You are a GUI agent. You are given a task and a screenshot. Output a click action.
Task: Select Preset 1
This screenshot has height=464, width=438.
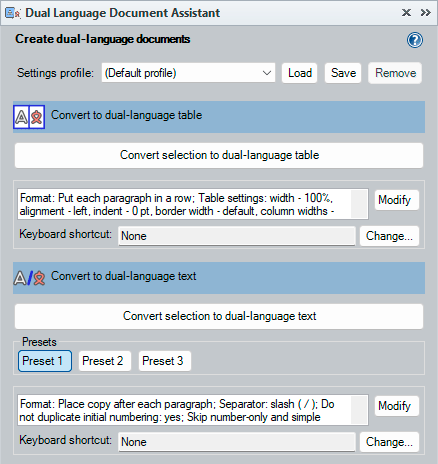45,361
